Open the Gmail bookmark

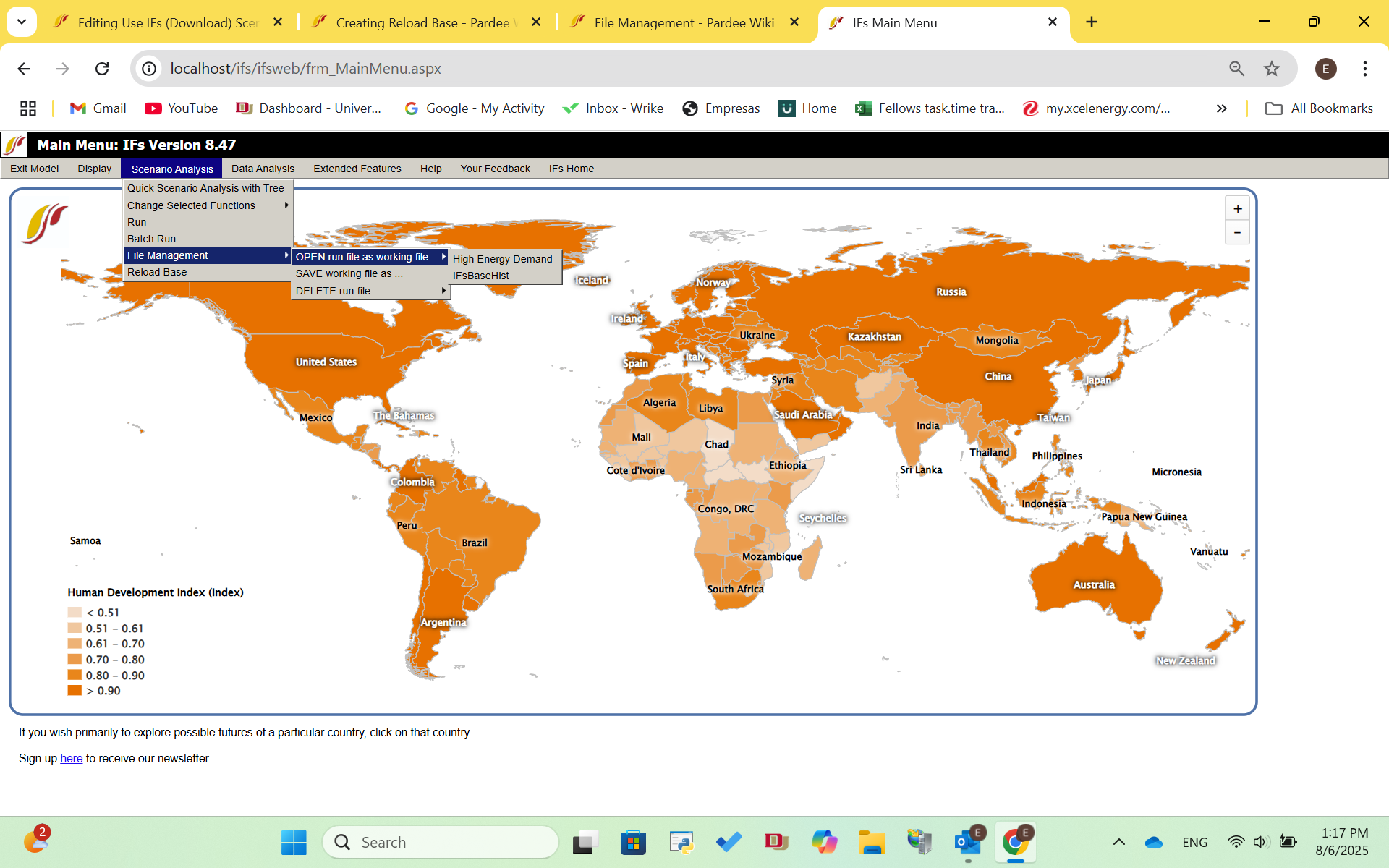coord(98,109)
